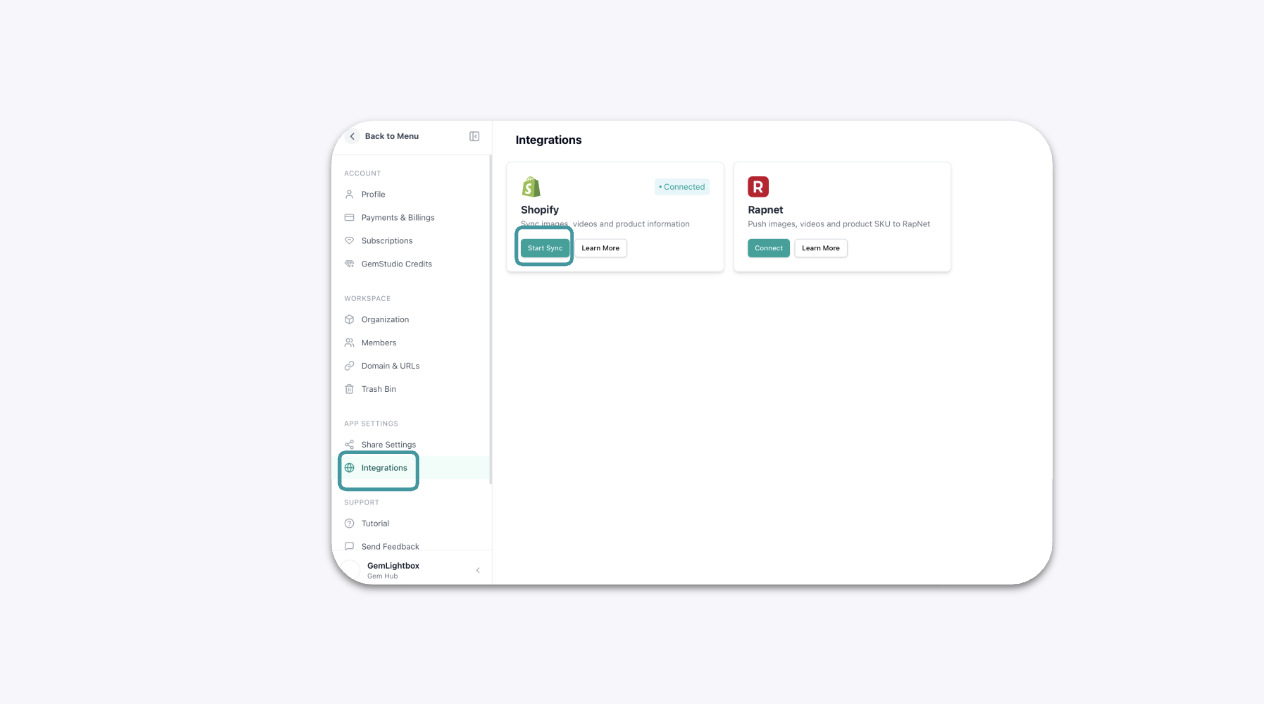Click the Organization cube icon
The height and width of the screenshot is (704, 1264).
point(349,319)
